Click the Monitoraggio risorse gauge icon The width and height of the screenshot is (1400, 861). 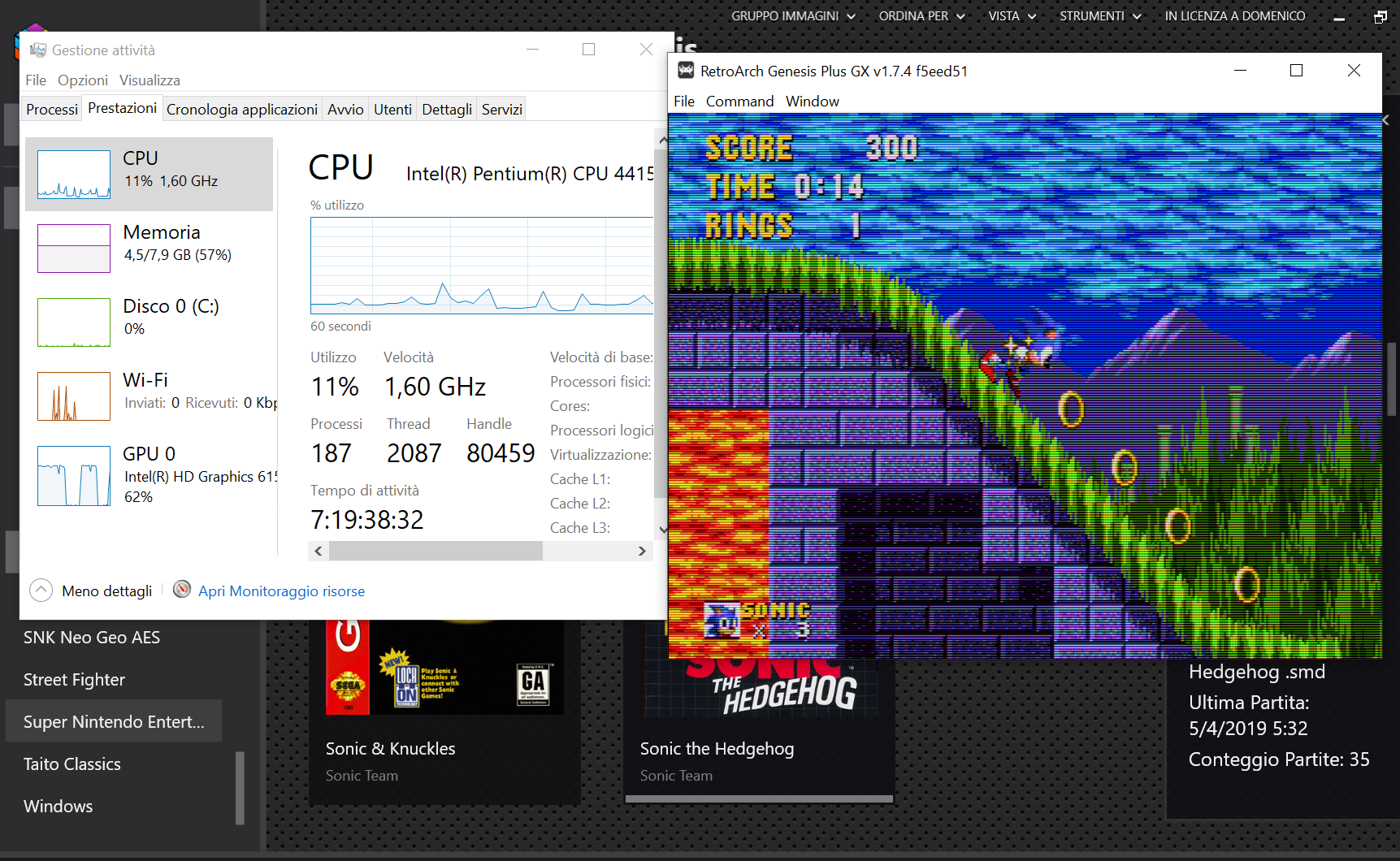tap(183, 590)
